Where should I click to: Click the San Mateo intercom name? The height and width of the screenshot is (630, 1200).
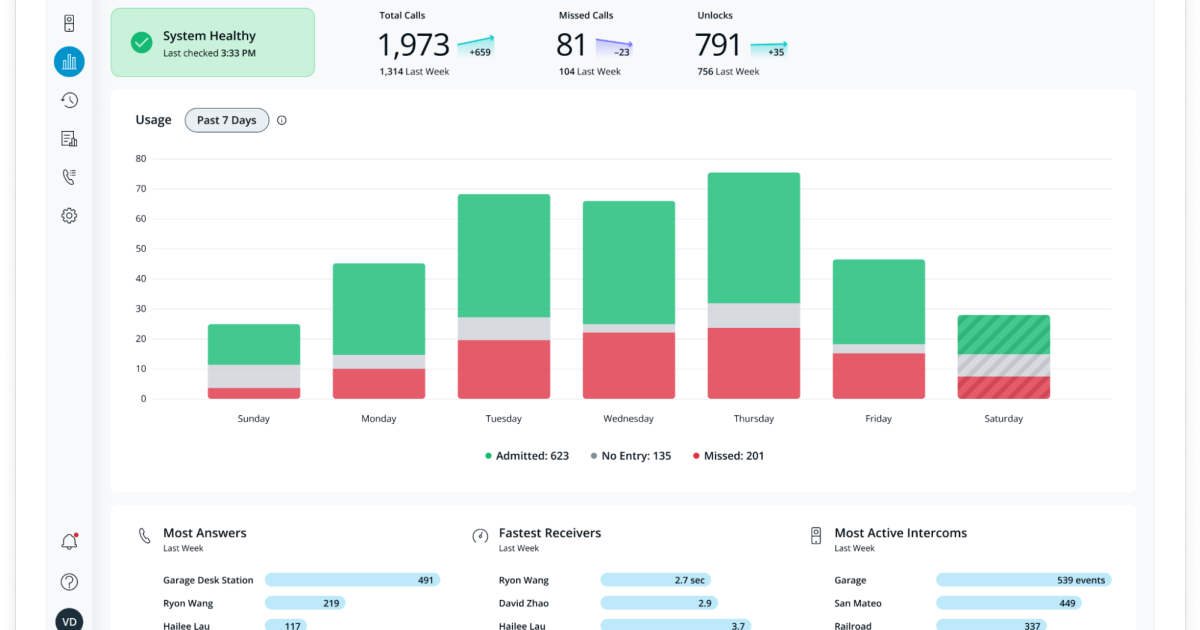857,603
